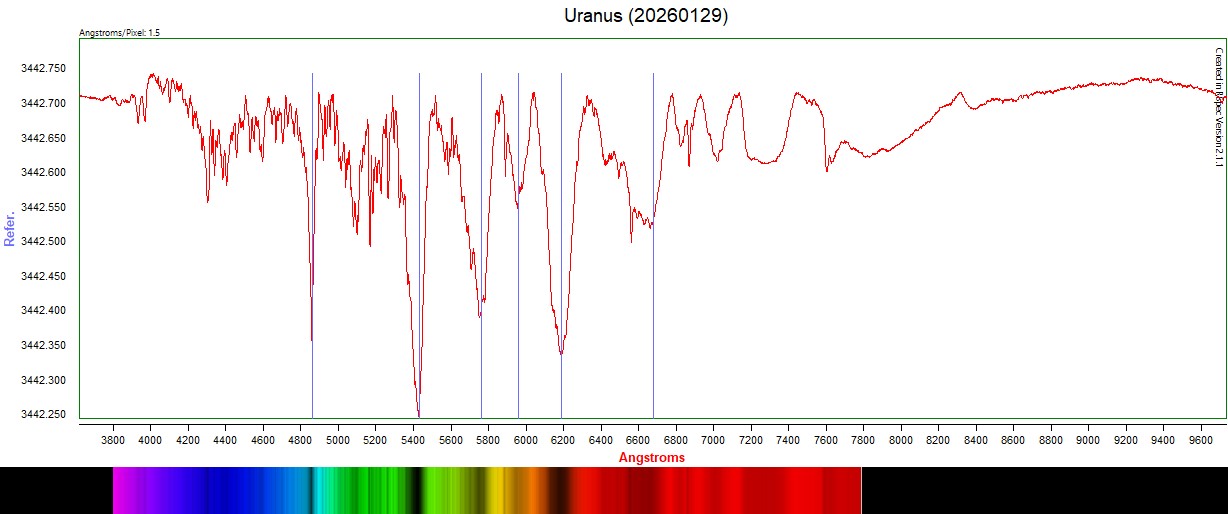Click the 3800 x-axis tick label

tap(113, 439)
